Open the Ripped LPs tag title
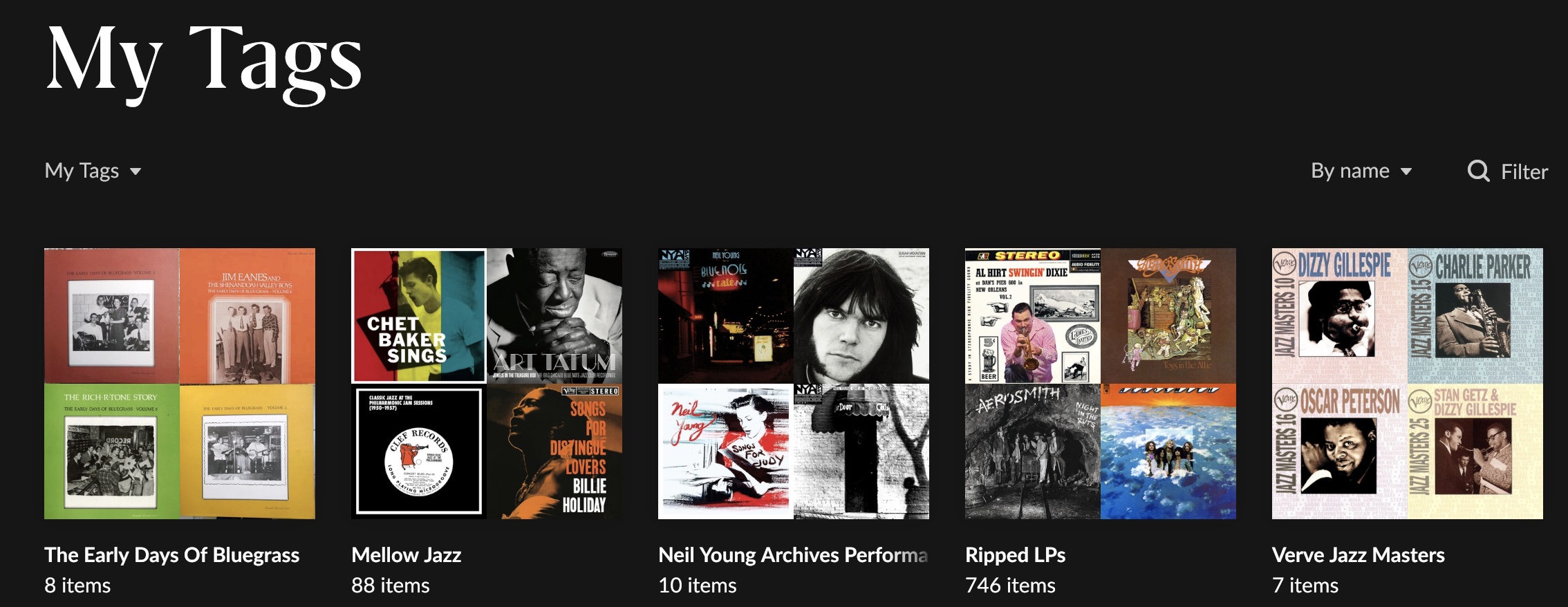Image resolution: width=1568 pixels, height=607 pixels. point(1015,555)
